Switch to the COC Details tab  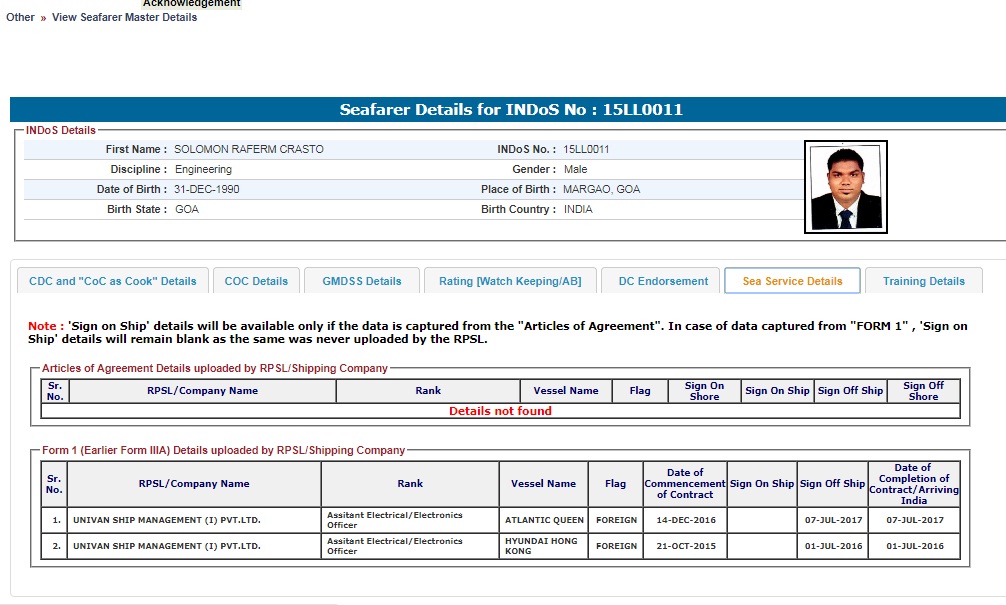pos(256,281)
